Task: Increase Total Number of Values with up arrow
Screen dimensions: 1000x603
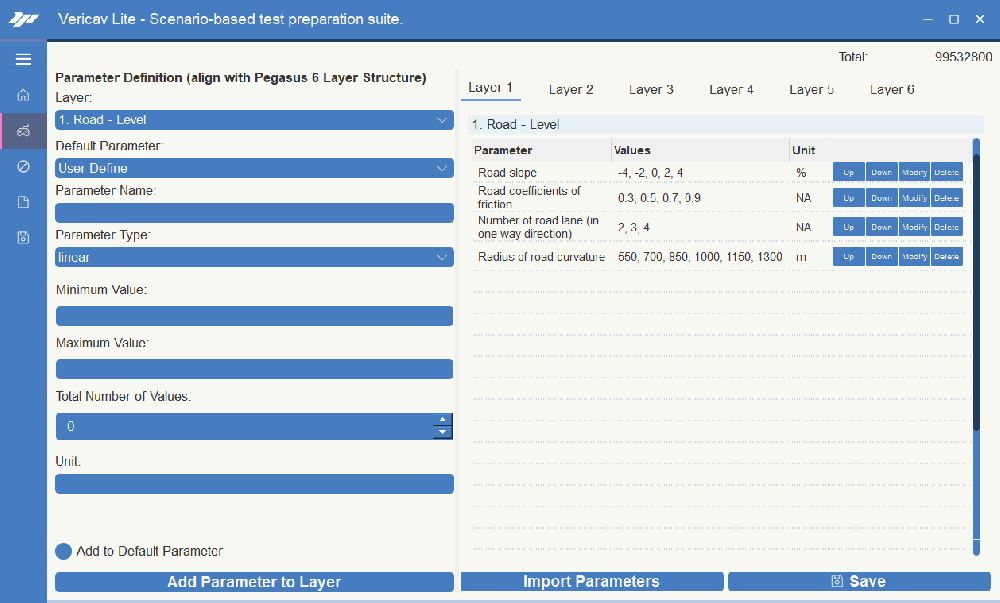Action: click(442, 420)
